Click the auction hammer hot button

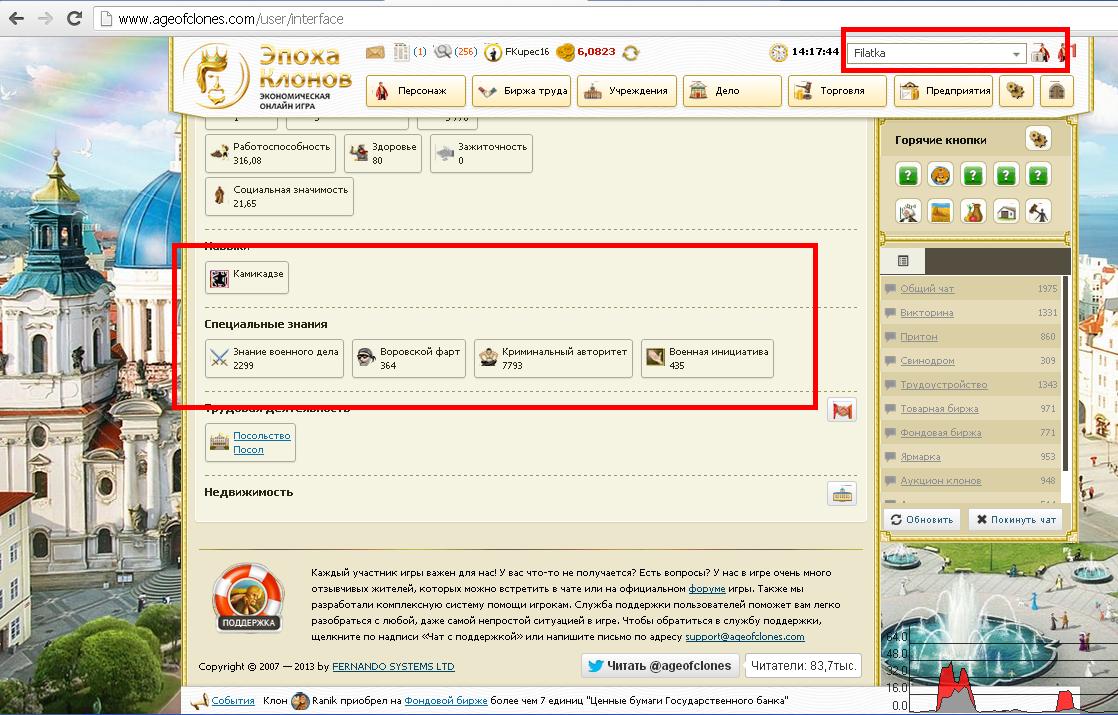1038,212
